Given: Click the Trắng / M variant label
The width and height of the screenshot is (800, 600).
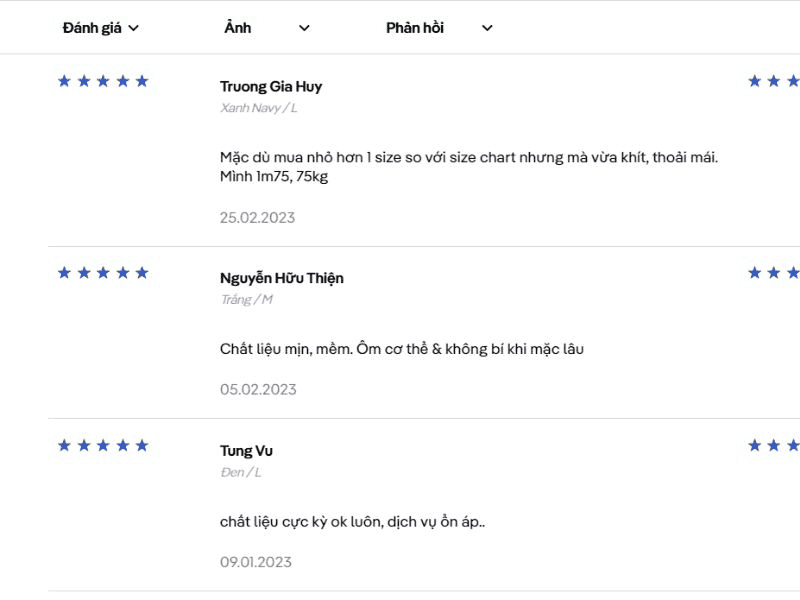Looking at the screenshot, I should [x=246, y=300].
